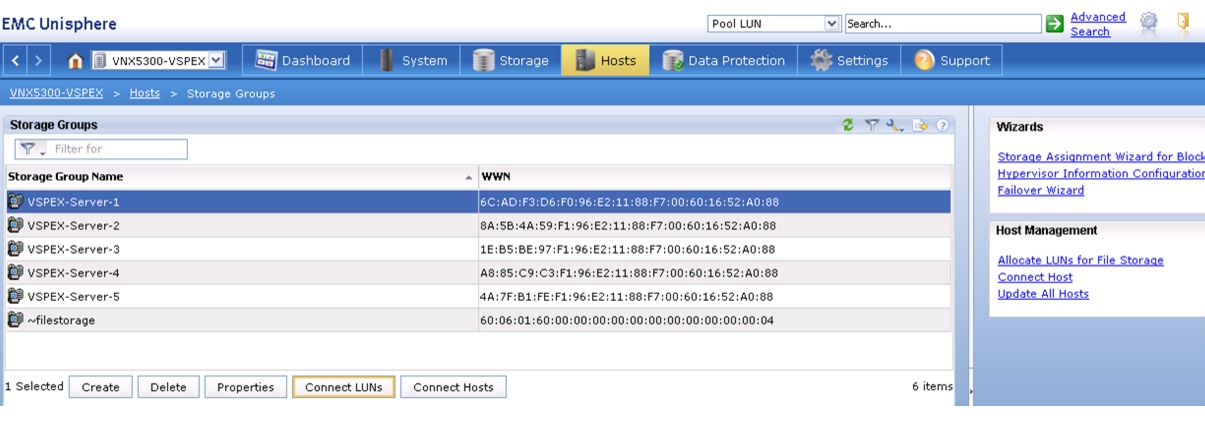1205x440 pixels.
Task: Select the VSPEX-Server-3 row
Action: click(x=478, y=249)
